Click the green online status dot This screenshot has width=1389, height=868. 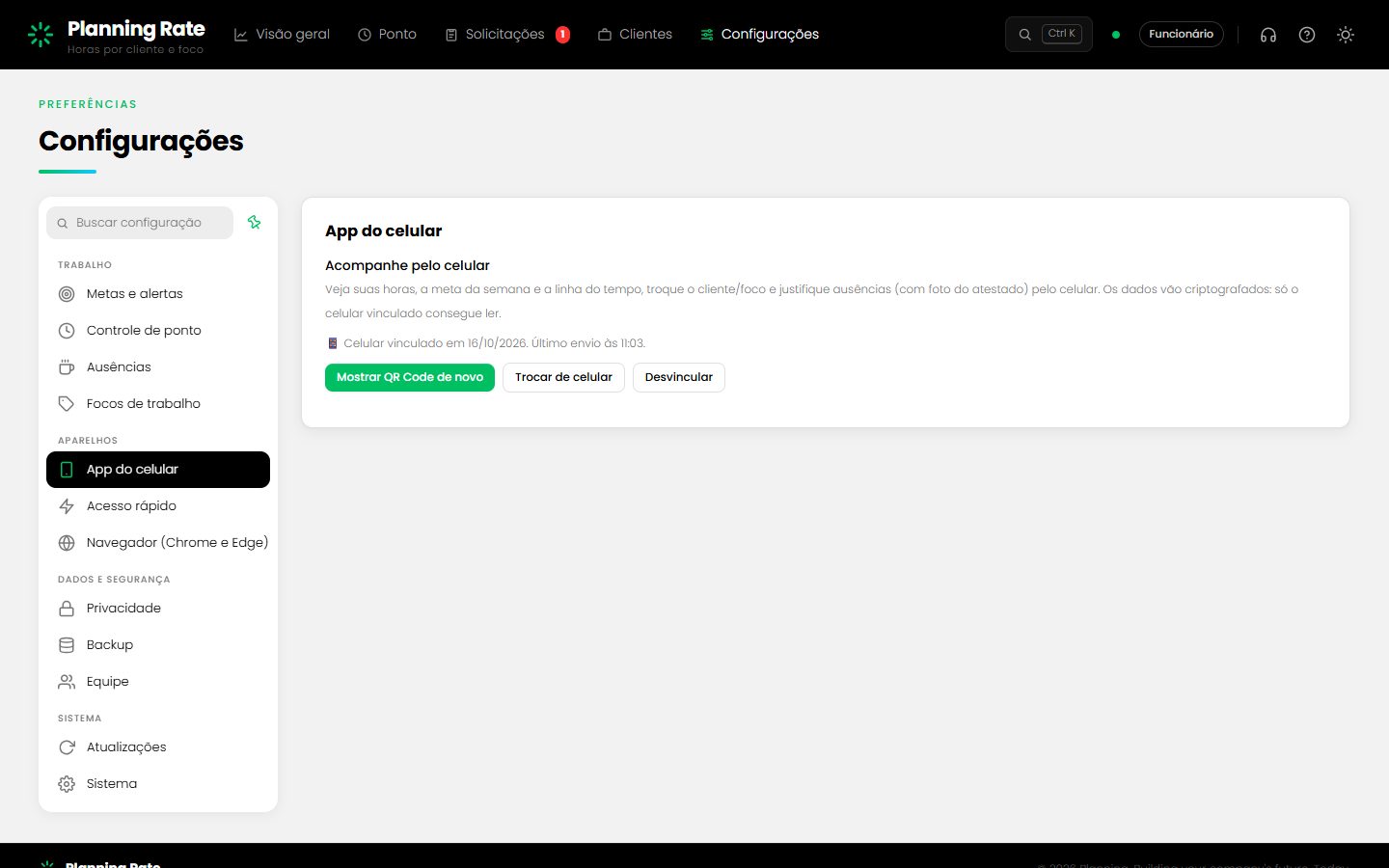tap(1116, 35)
